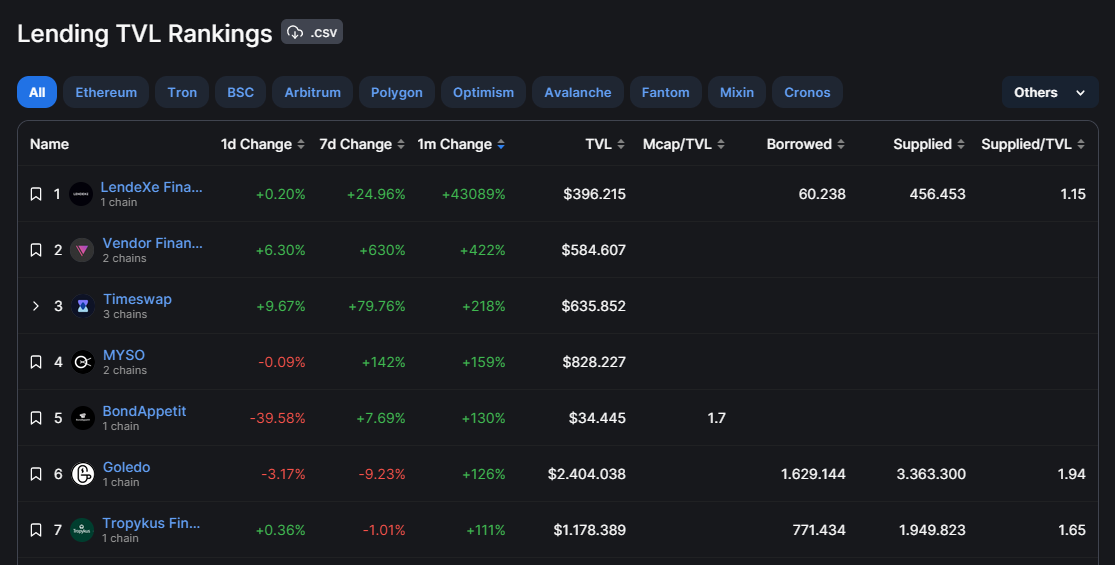The width and height of the screenshot is (1115, 565).
Task: Sort by Borrowed column arrows
Action: pos(841,144)
